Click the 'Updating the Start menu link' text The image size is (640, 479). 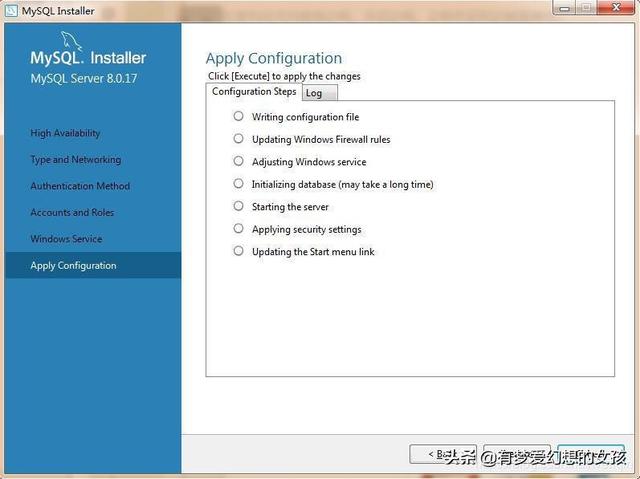[313, 252]
